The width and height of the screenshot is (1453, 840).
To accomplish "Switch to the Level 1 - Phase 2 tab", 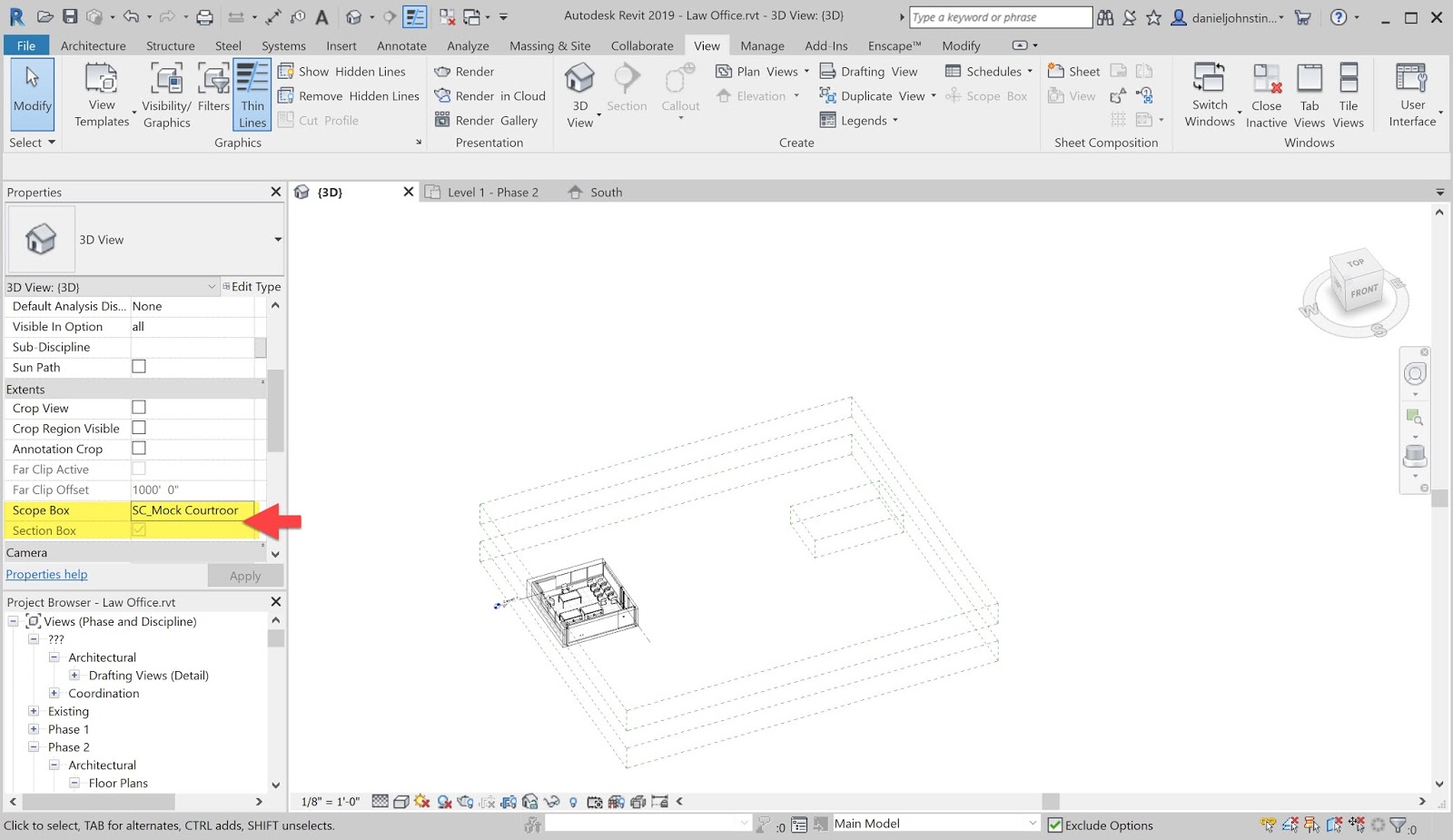I will [492, 193].
